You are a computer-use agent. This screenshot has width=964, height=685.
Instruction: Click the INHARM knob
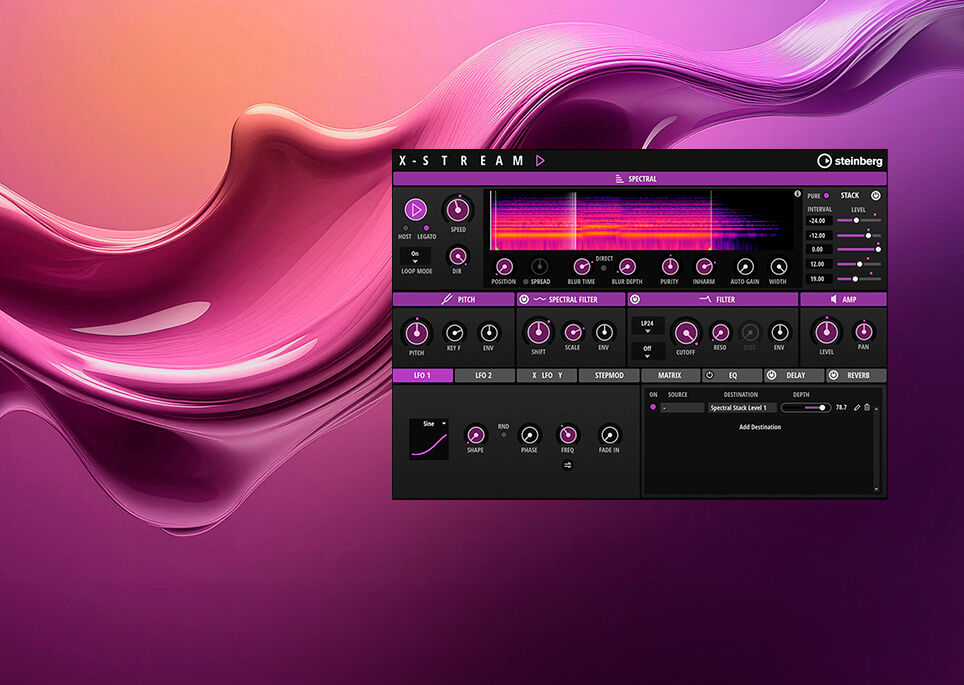point(704,267)
